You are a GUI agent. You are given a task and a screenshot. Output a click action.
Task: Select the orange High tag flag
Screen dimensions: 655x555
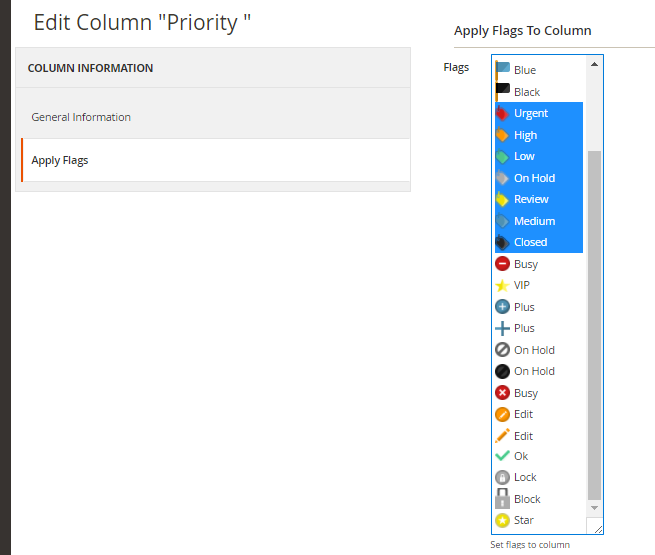(x=525, y=135)
